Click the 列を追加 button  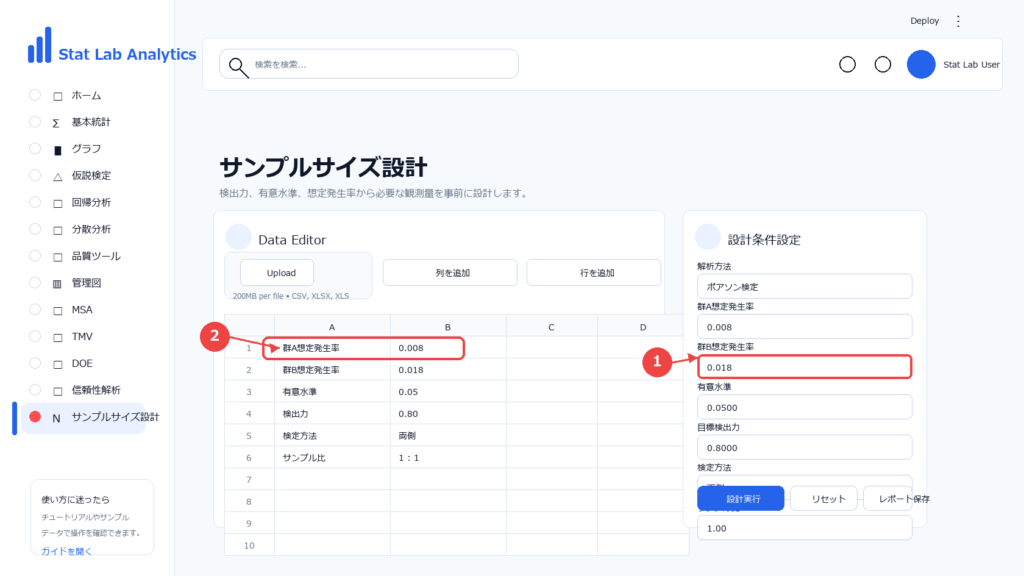450,272
